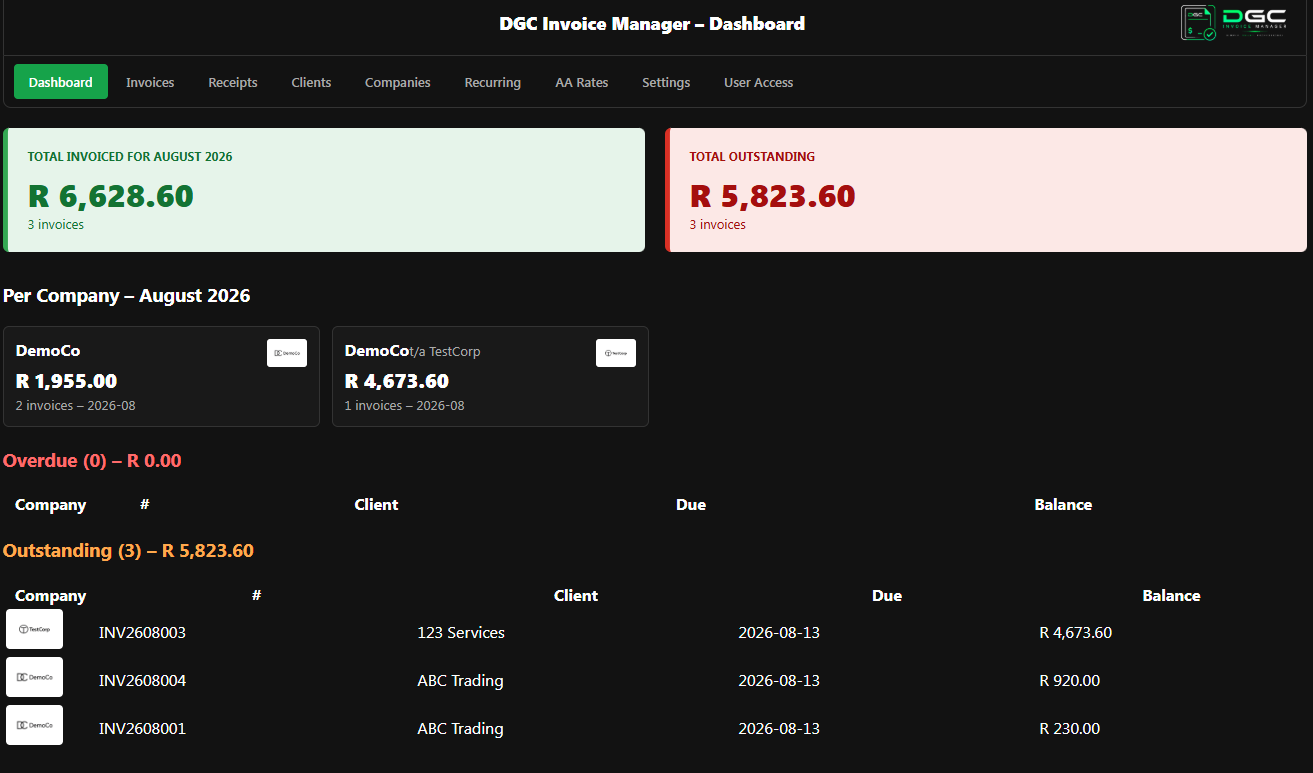Click "2 invoices – 2026-08" text
Viewport: 1313px width, 773px height.
click(x=76, y=406)
